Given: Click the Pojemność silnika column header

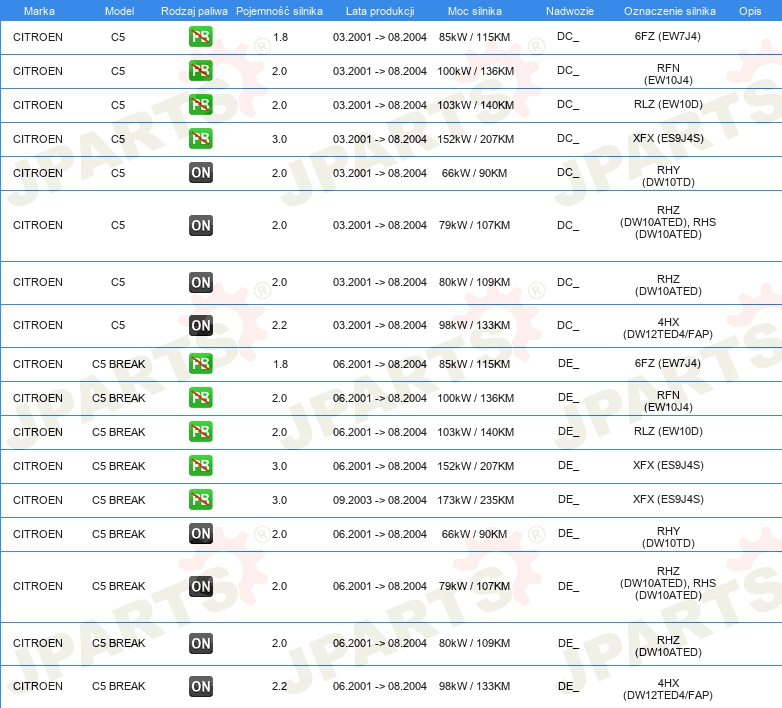Looking at the screenshot, I should coord(279,11).
